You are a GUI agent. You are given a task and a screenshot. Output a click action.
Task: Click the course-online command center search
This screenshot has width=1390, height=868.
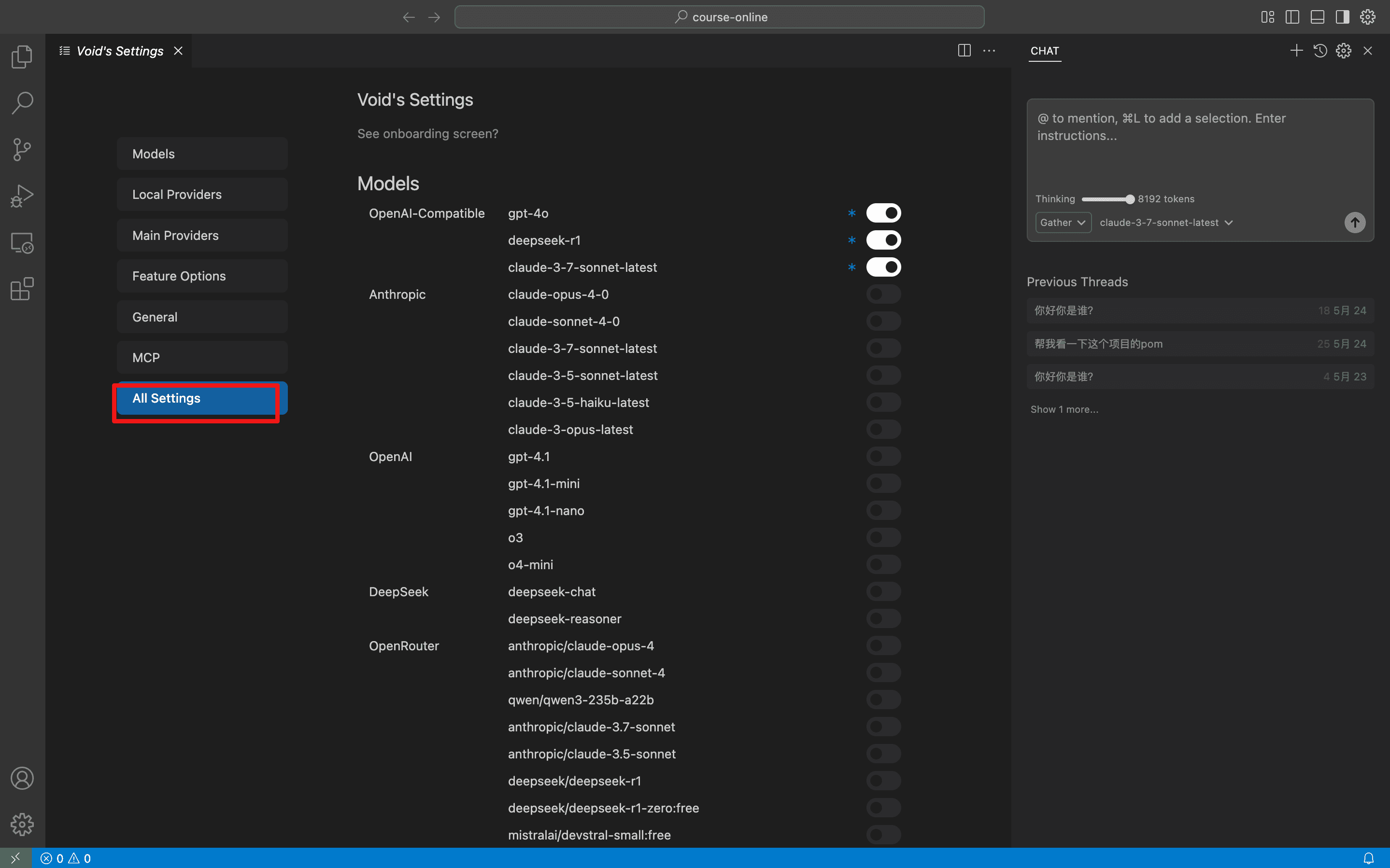pyautogui.click(x=720, y=17)
